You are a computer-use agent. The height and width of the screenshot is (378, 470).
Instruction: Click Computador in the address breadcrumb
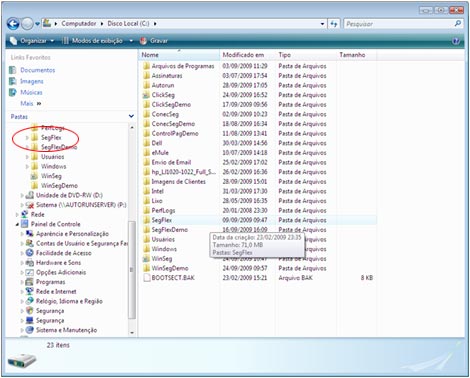79,23
